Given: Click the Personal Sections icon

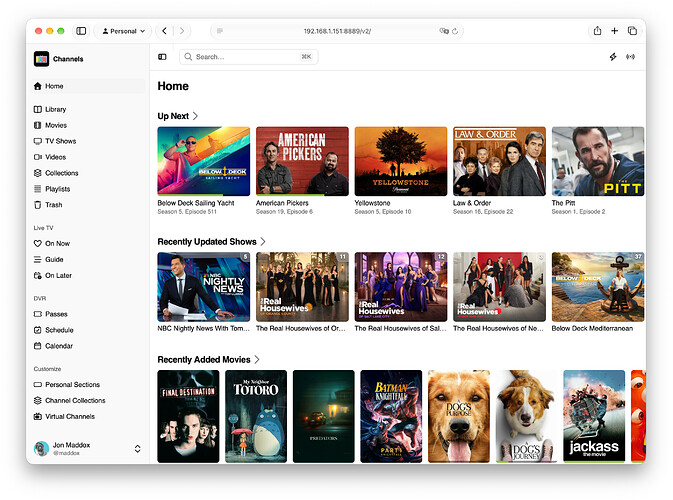Looking at the screenshot, I should (38, 385).
